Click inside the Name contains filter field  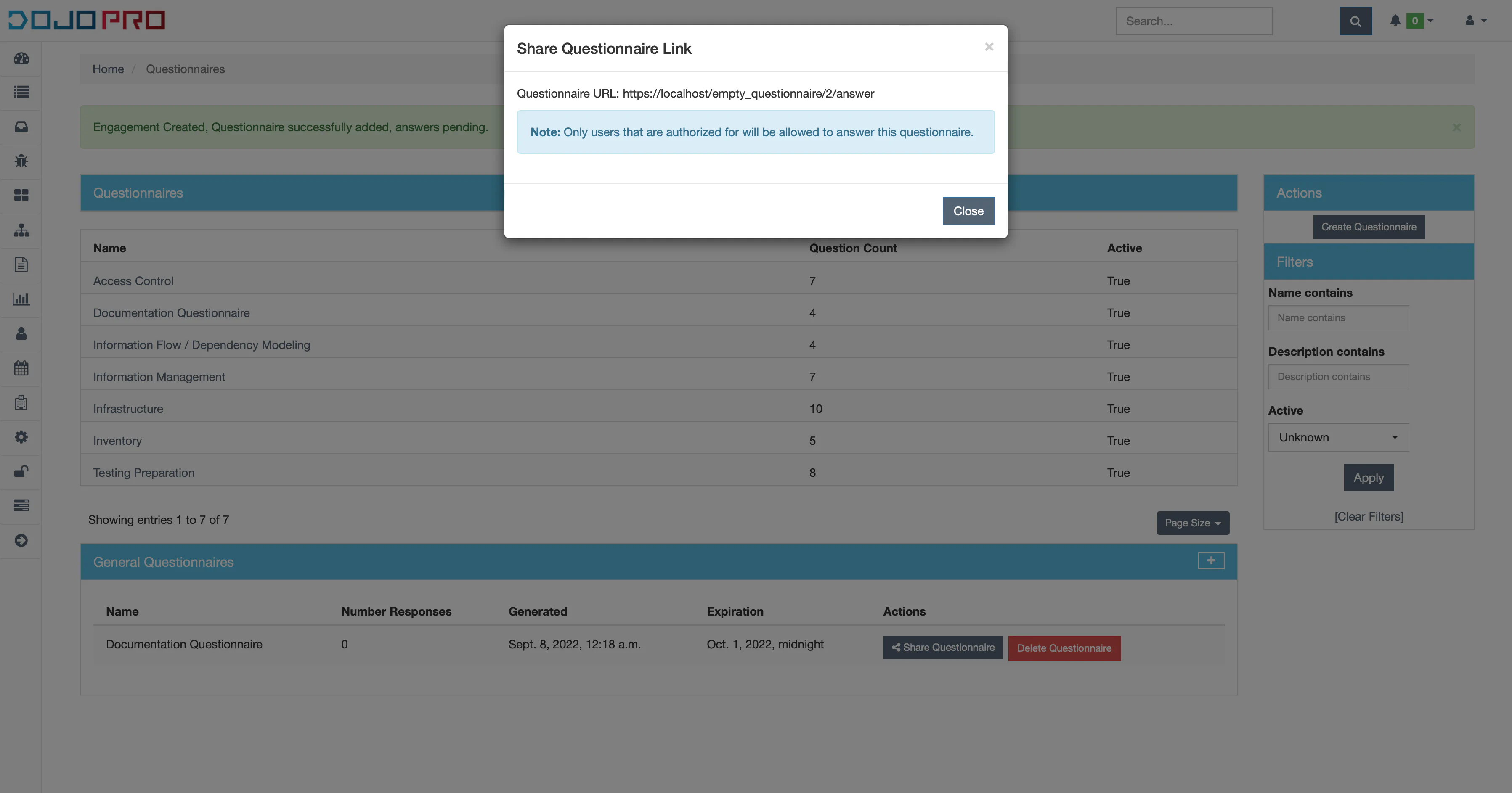pos(1338,317)
